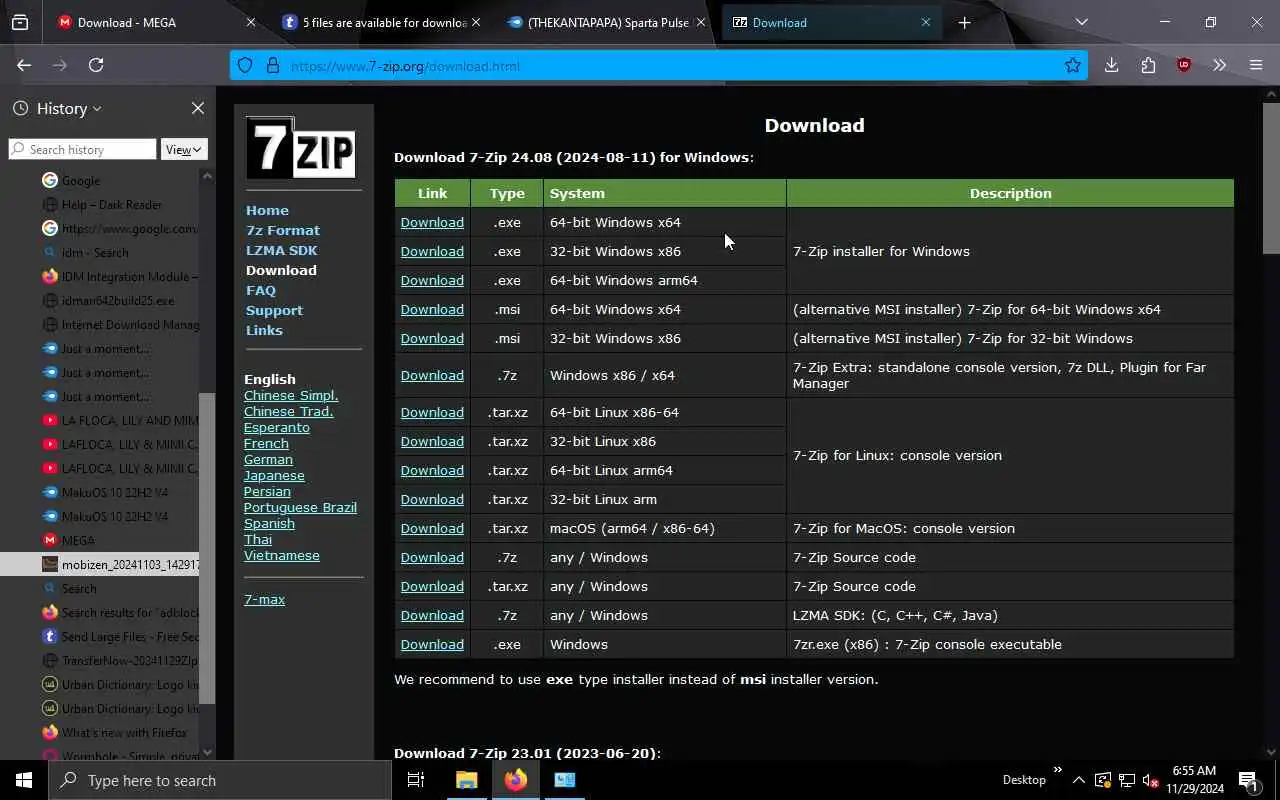Image resolution: width=1280 pixels, height=800 pixels.
Task: Open File Explorer from taskbar
Action: coord(466,780)
